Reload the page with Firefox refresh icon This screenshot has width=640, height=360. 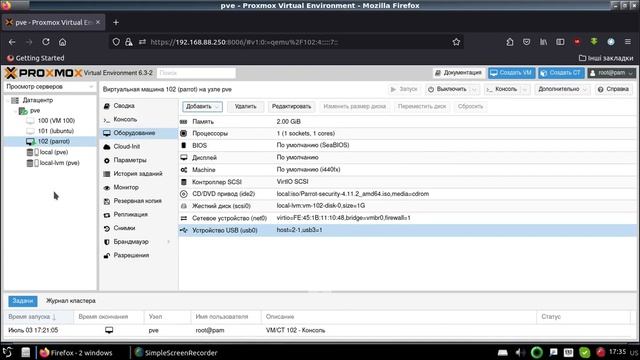46,42
